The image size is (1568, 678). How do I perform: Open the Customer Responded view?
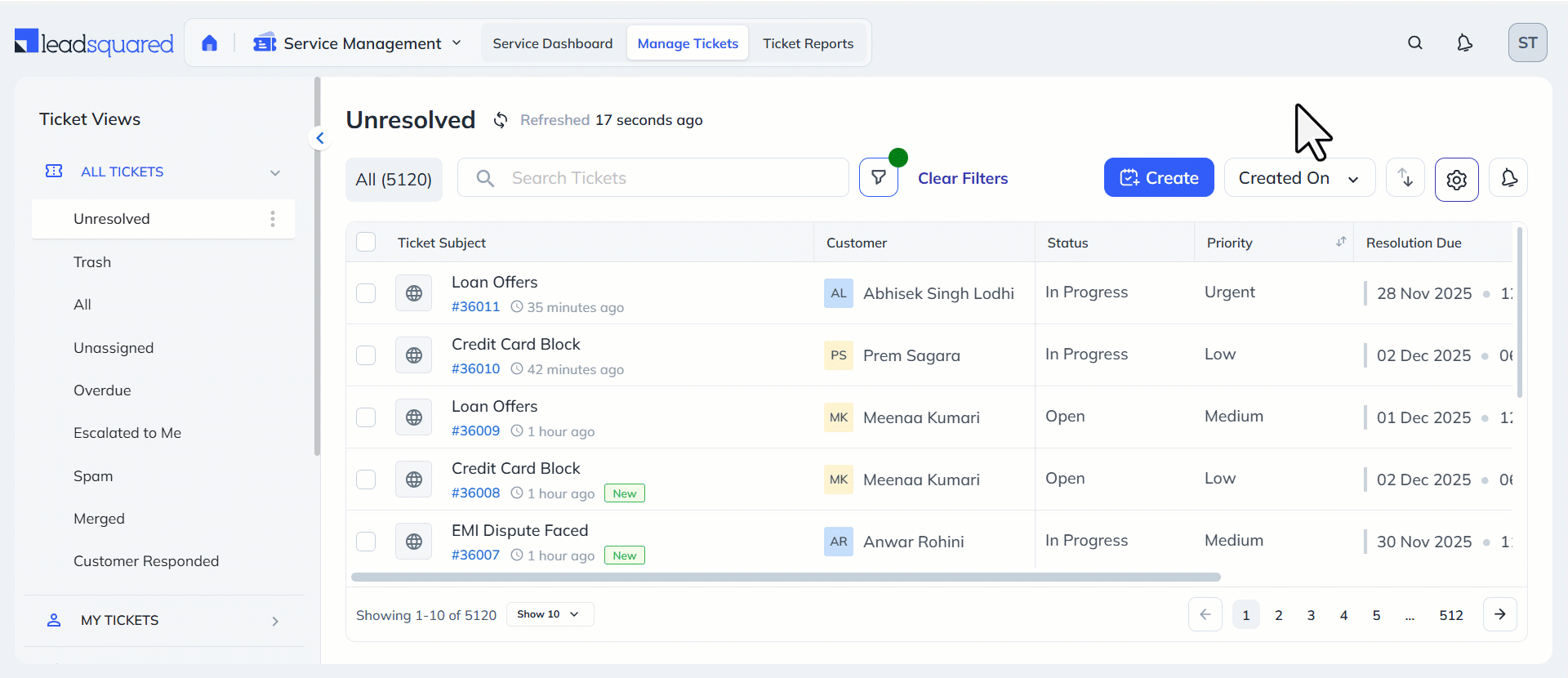pyautogui.click(x=146, y=561)
